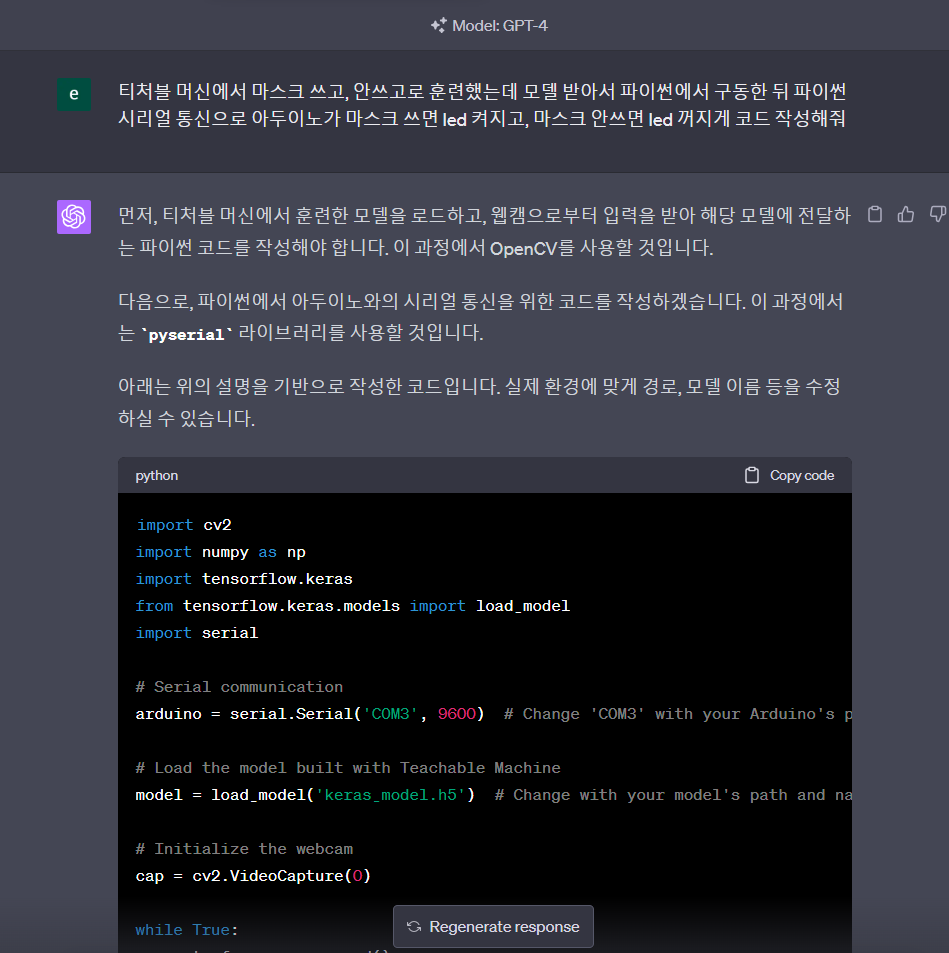The width and height of the screenshot is (949, 953).
Task: Click the regenerate arrows icon
Action: click(x=414, y=926)
